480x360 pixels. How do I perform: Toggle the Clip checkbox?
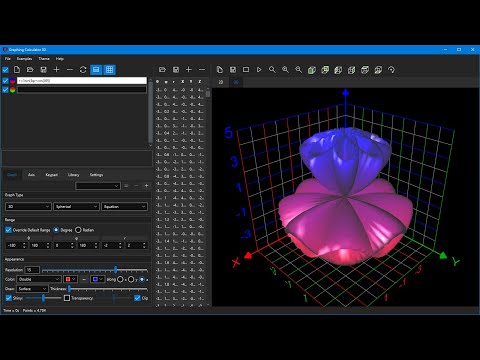(x=137, y=298)
